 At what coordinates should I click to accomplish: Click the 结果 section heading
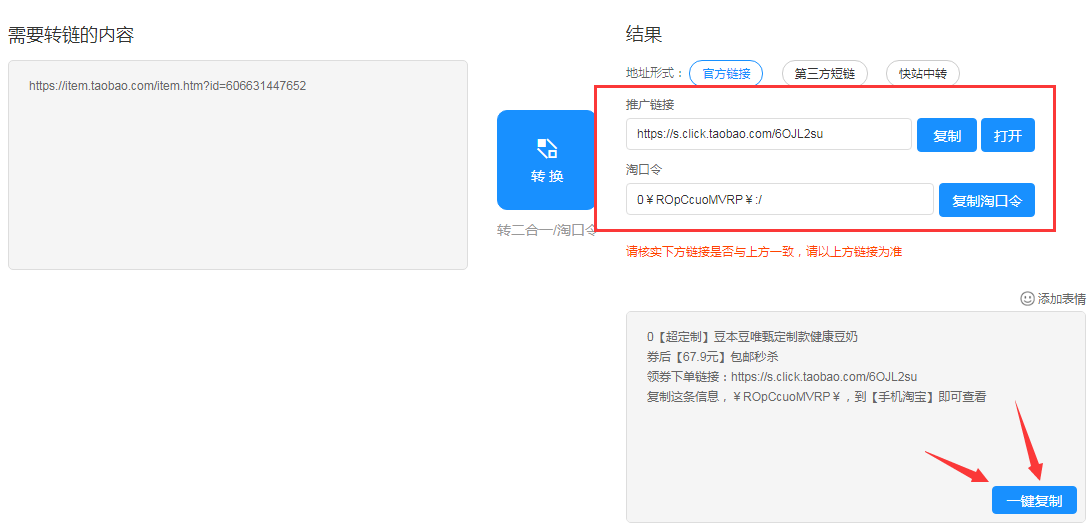pyautogui.click(x=644, y=35)
